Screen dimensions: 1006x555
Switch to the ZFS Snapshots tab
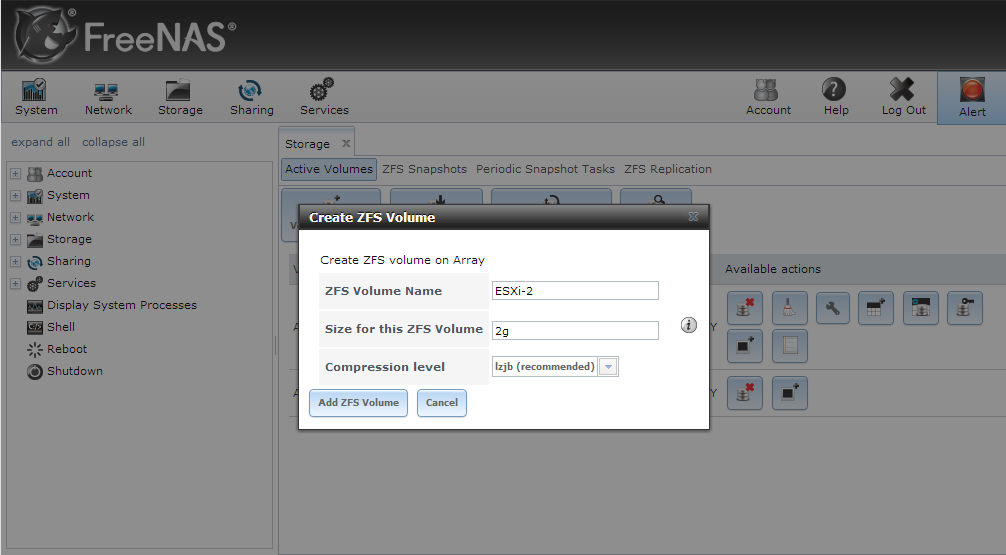tap(424, 169)
